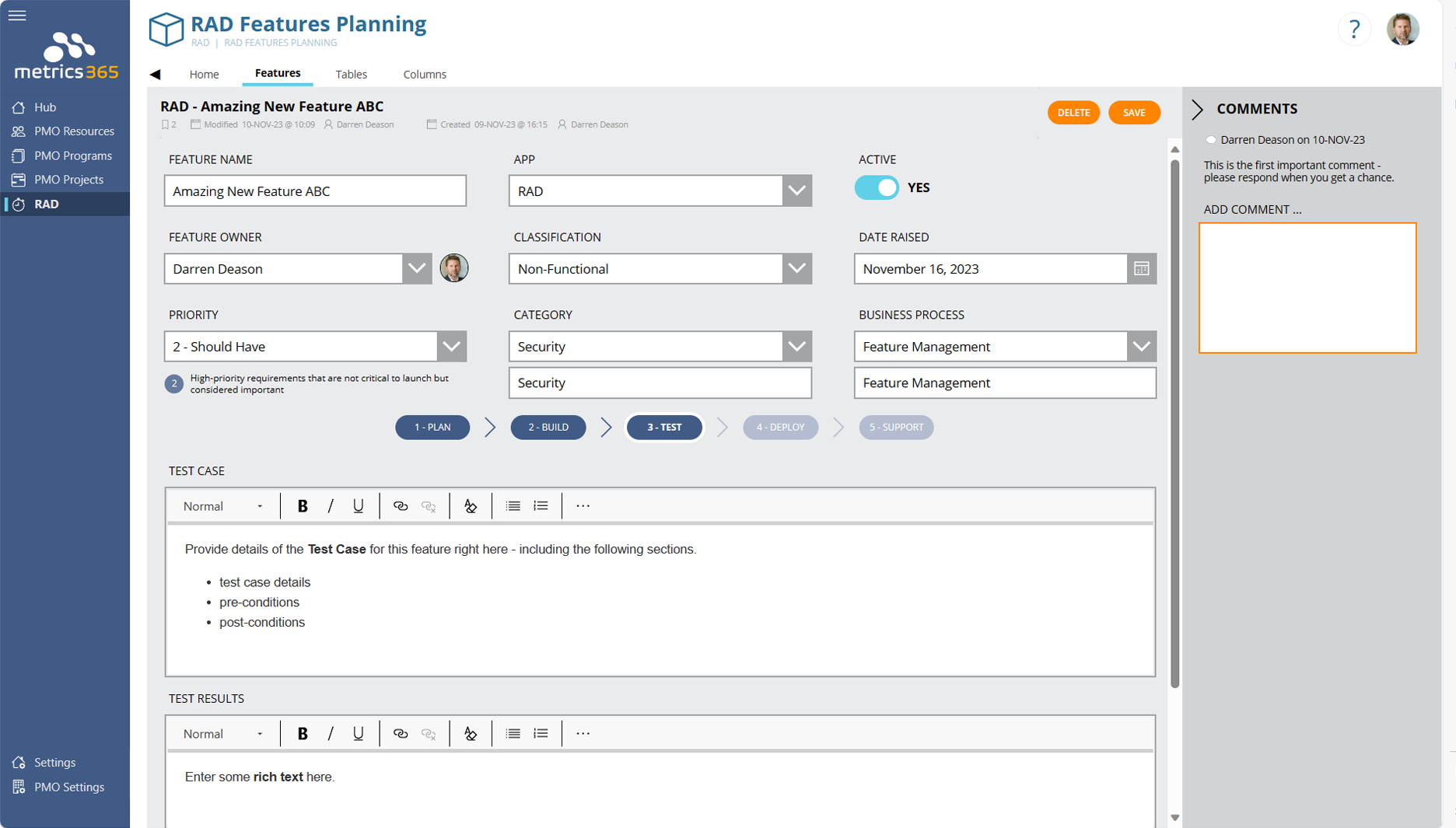Open the Date Raised calendar picker

(x=1141, y=269)
